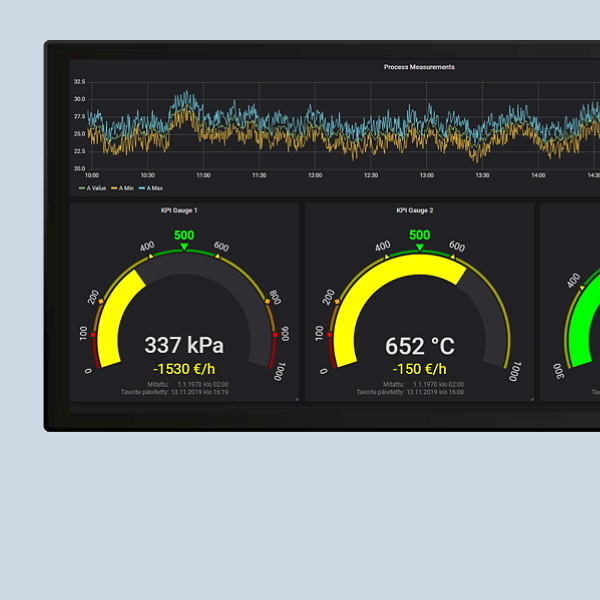Click yellow threshold marker near 400 on Gauge 2
This screenshot has height=600, width=600.
(385, 258)
